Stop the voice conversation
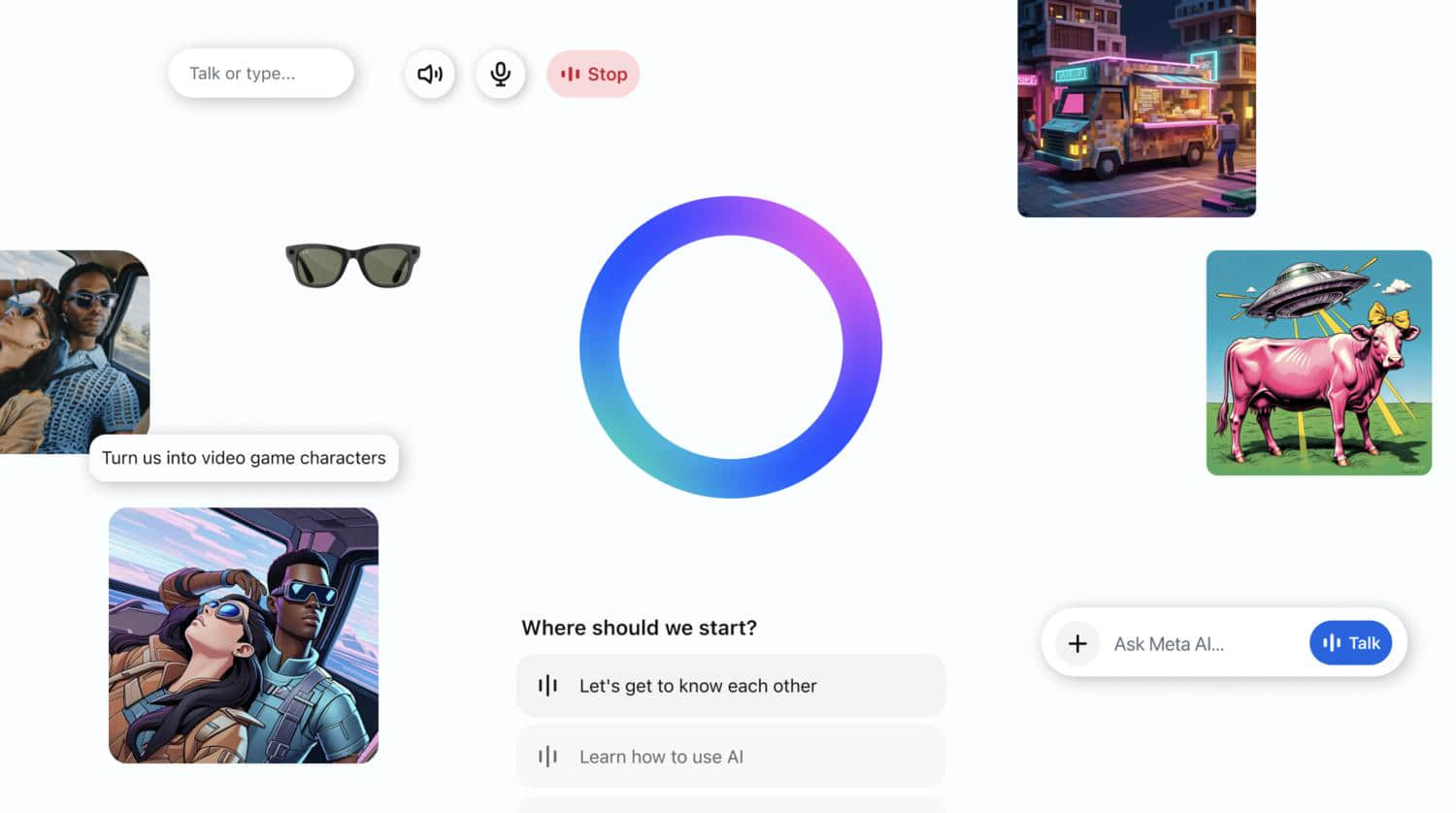Screen dimensions: 1456x813 point(593,74)
